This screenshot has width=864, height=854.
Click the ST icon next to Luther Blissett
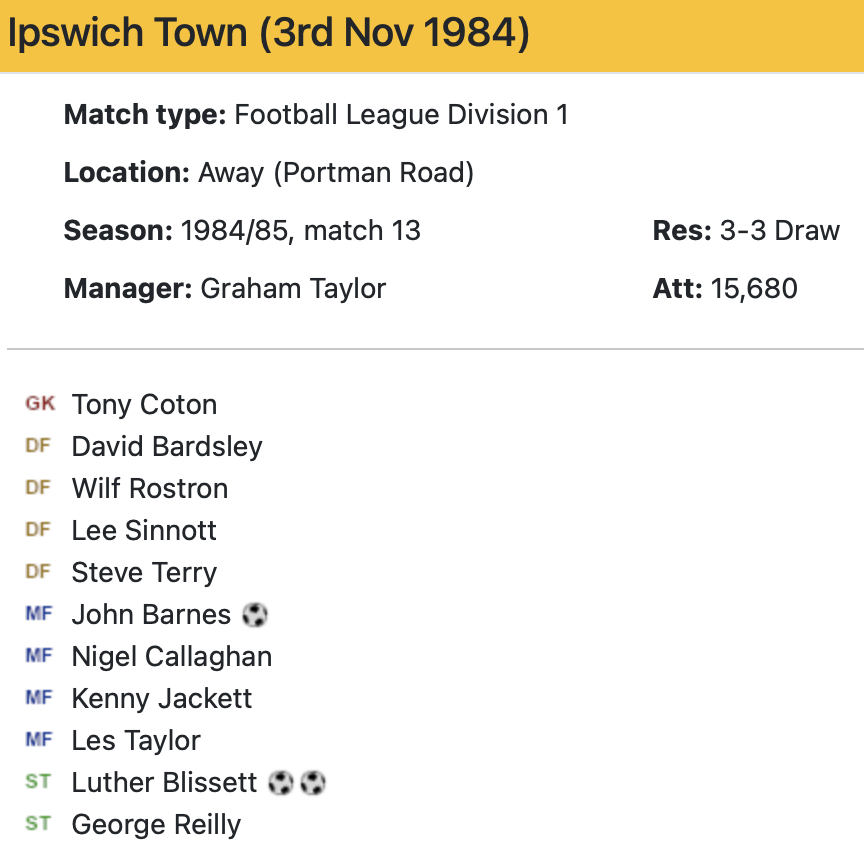click(x=38, y=782)
